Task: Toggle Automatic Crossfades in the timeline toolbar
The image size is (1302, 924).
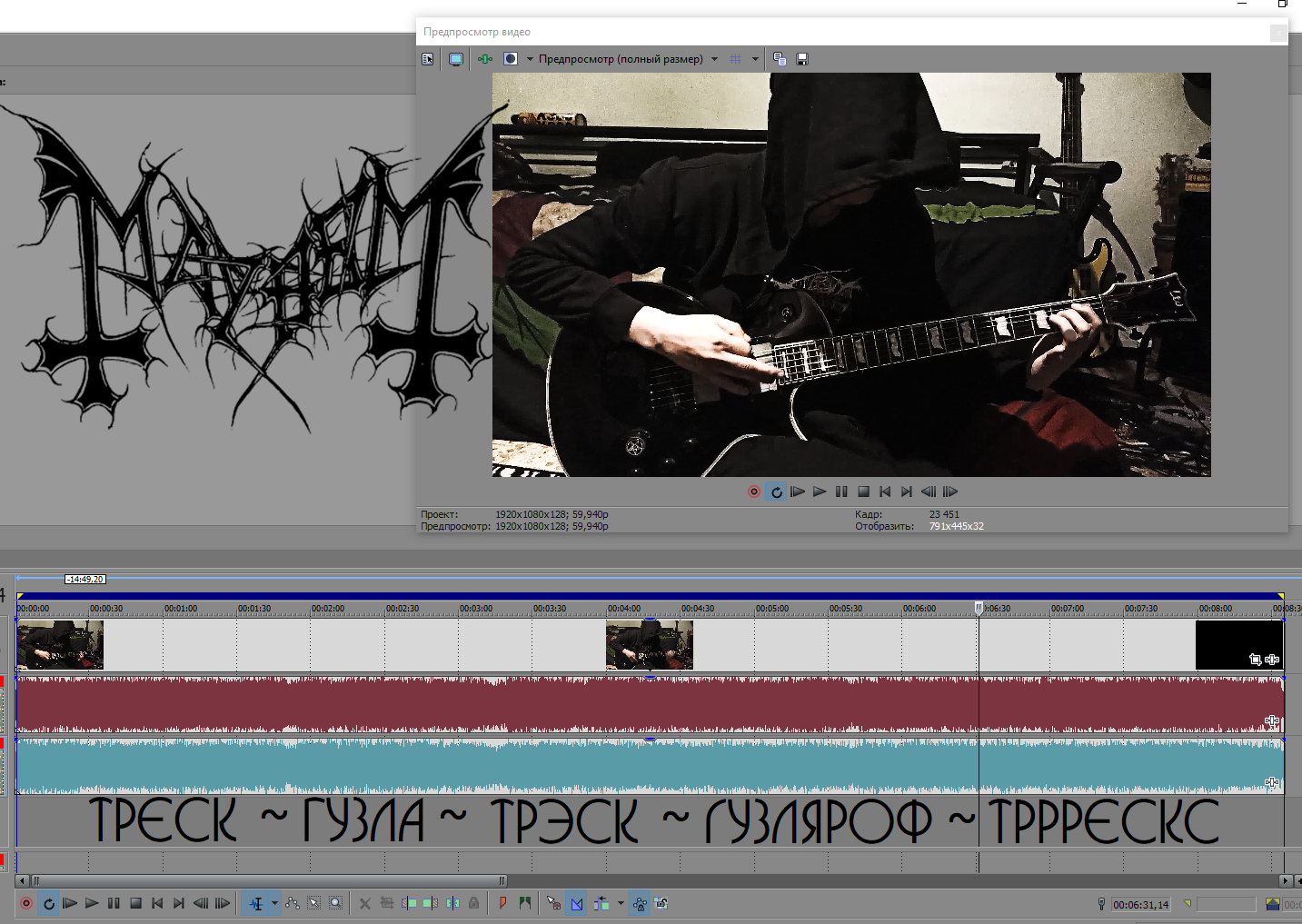Action: point(577,903)
